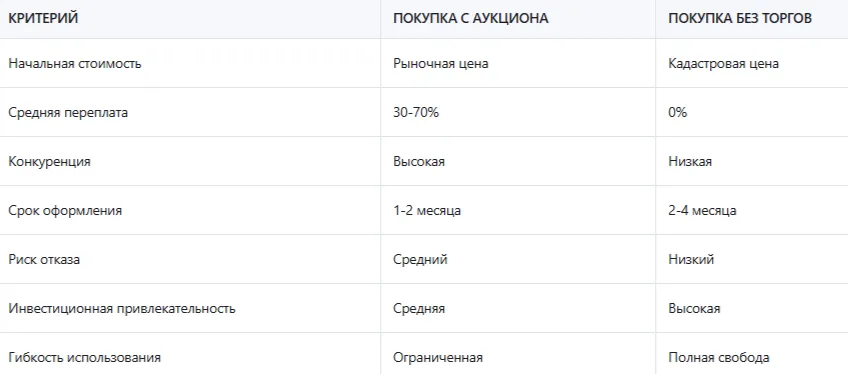Click the ПОКУПКА С АУКЦИОНА column header
The width and height of the screenshot is (848, 374).
coord(471,19)
